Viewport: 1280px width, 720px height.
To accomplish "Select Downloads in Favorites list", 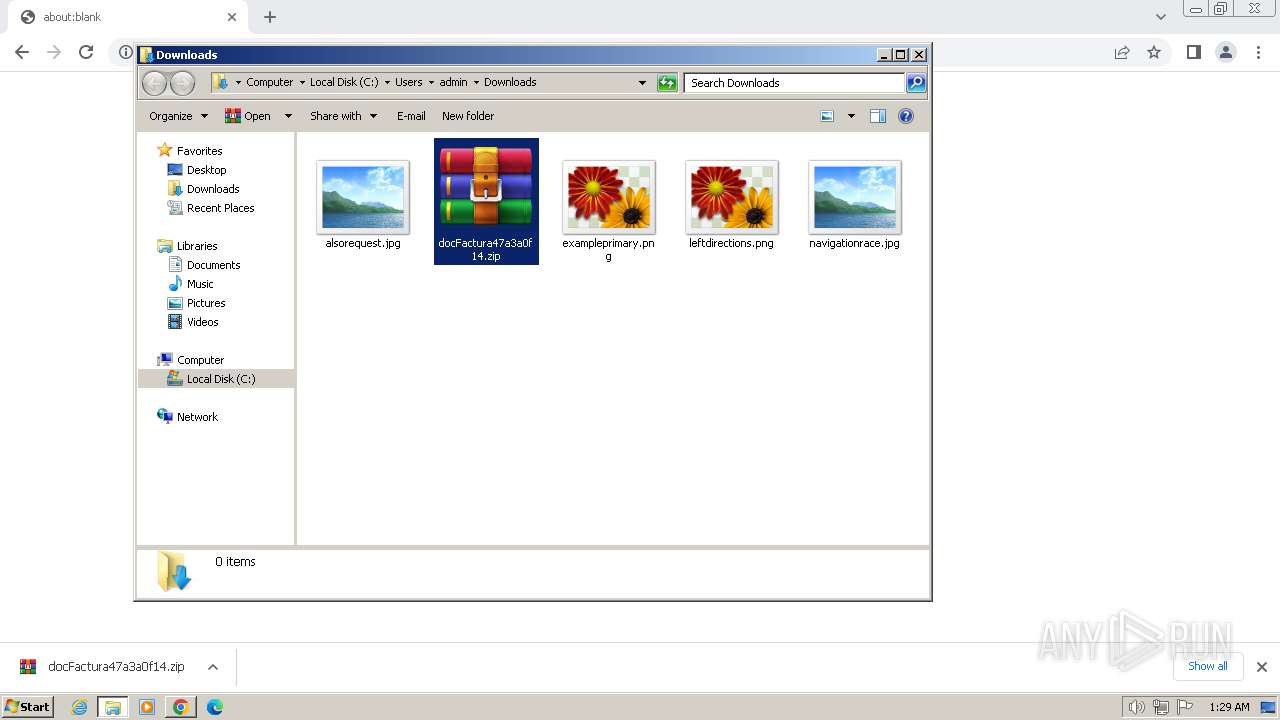I will [213, 189].
